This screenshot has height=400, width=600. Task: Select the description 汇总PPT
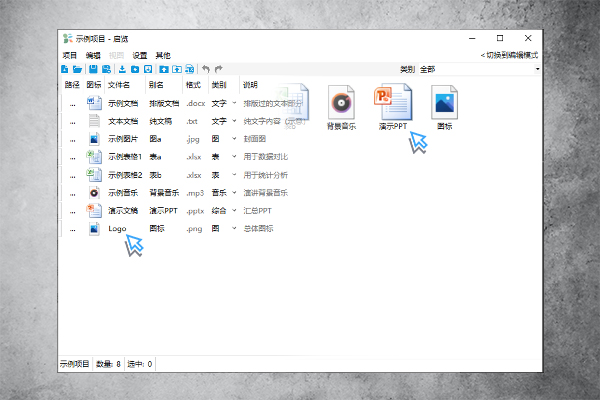click(258, 211)
